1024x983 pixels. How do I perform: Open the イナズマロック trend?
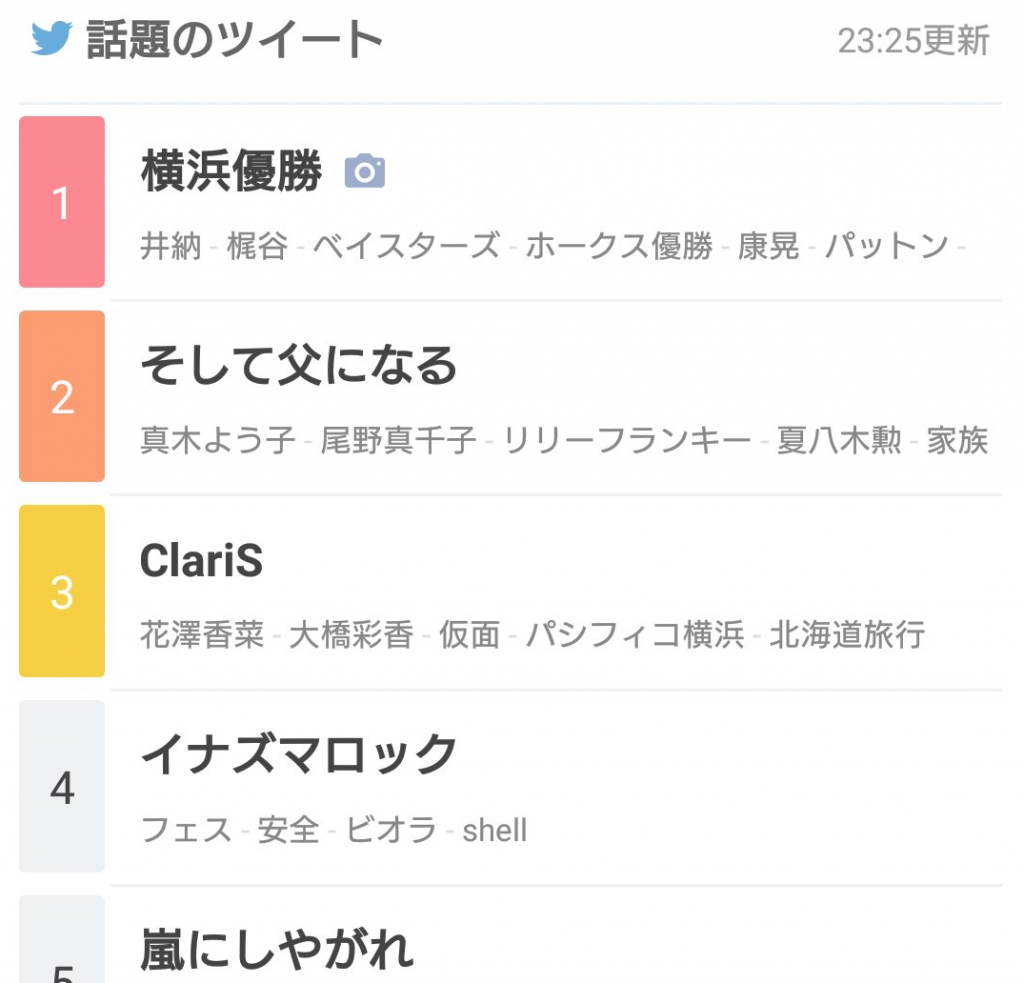click(298, 755)
